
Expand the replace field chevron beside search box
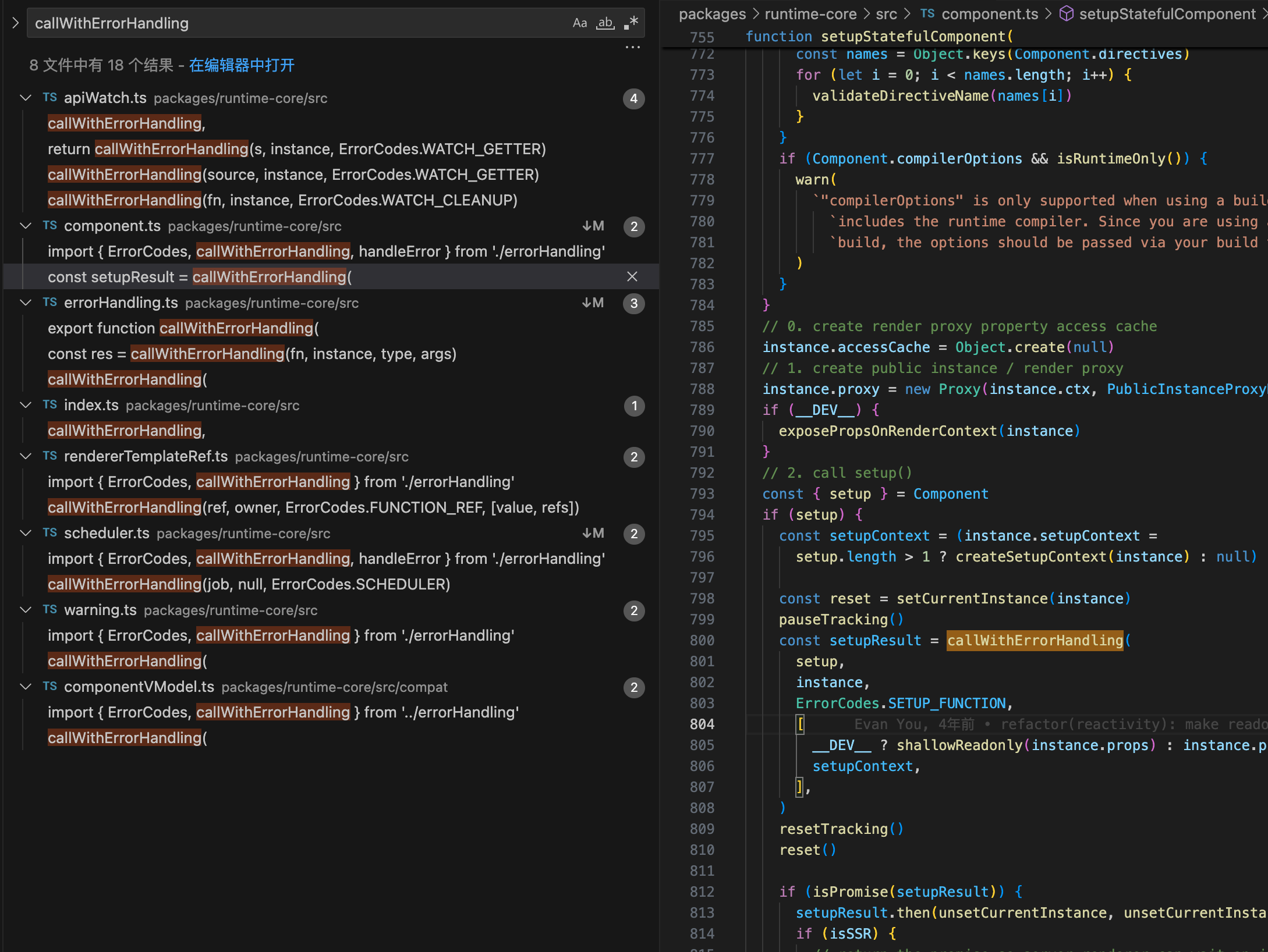[x=16, y=23]
